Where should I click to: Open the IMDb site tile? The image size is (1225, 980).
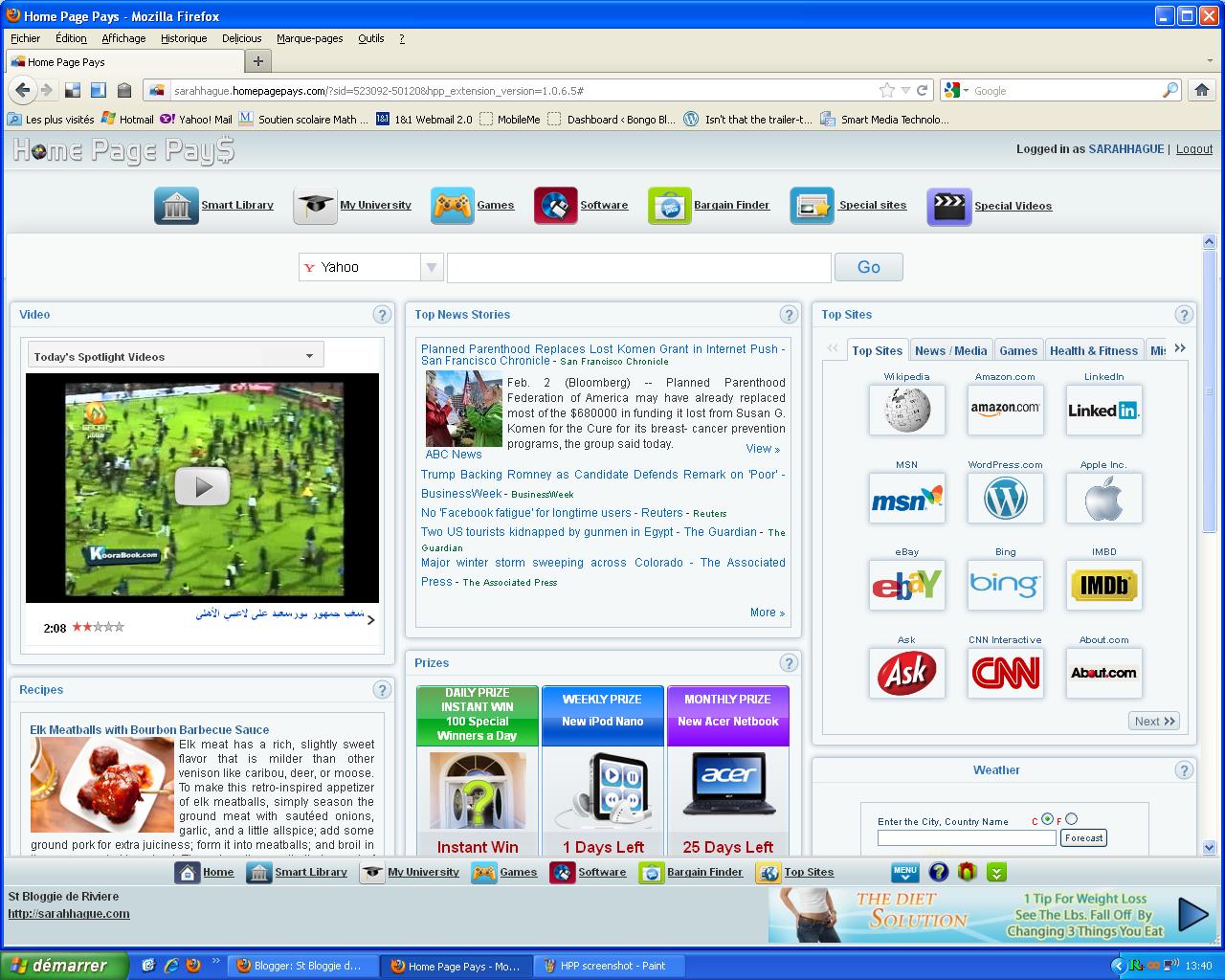coord(1103,585)
